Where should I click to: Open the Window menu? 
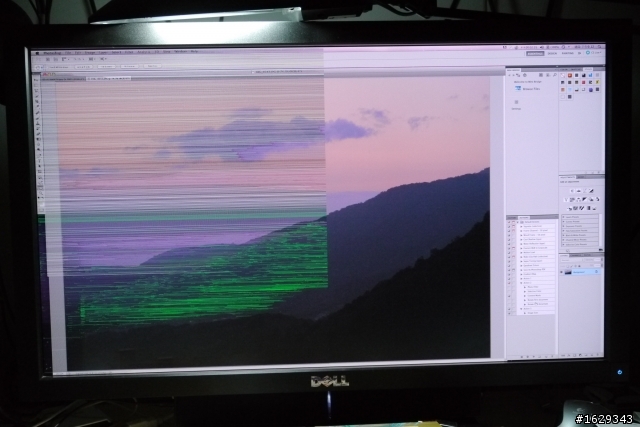coord(180,51)
